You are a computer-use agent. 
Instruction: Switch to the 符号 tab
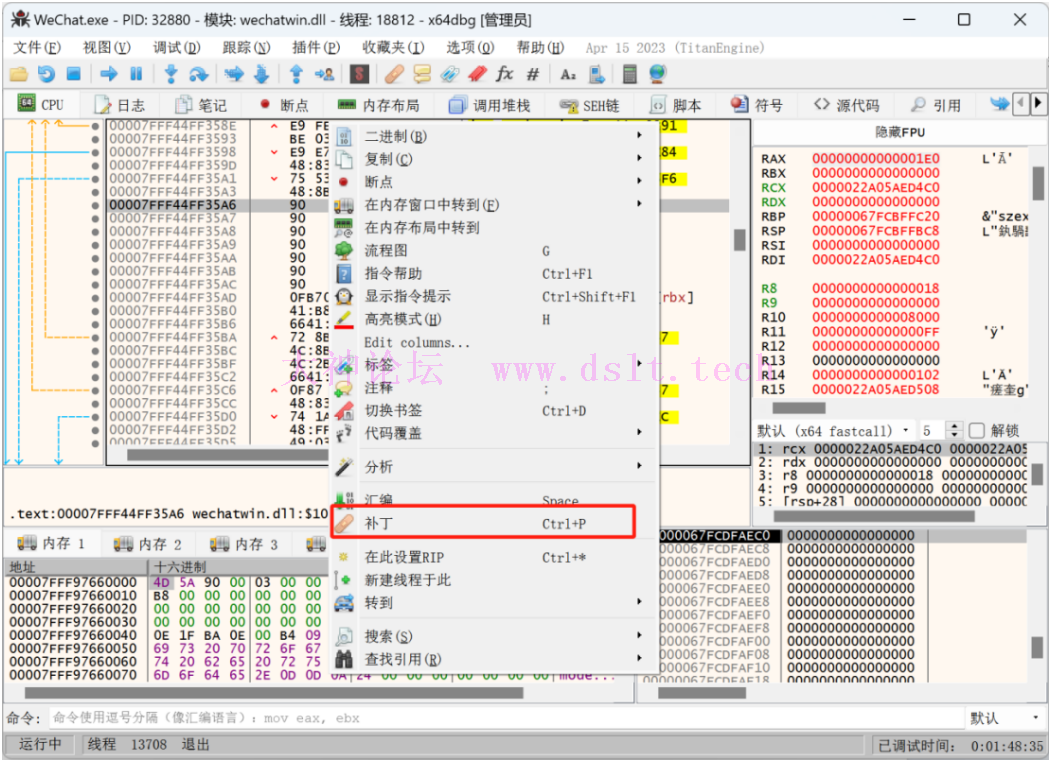pos(758,105)
